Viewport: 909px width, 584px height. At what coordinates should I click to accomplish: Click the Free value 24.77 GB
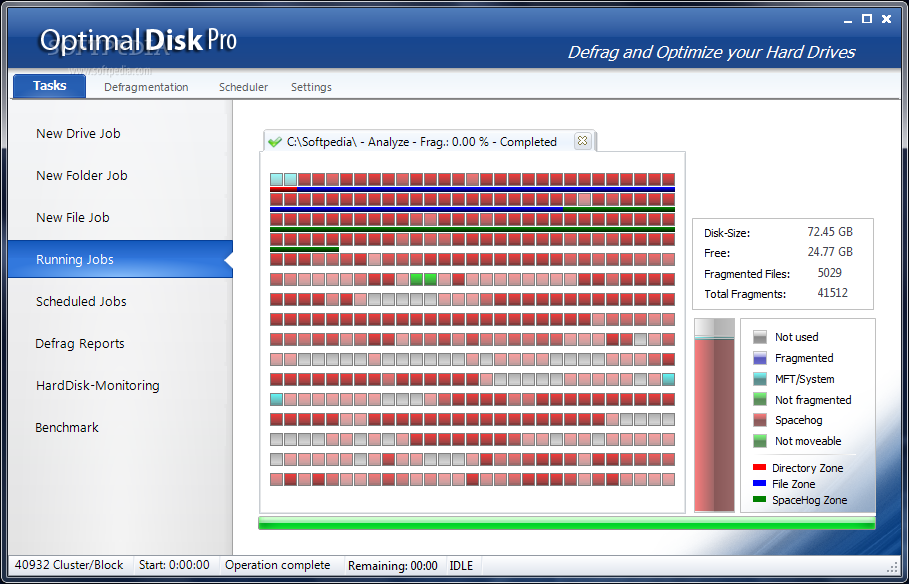point(830,252)
